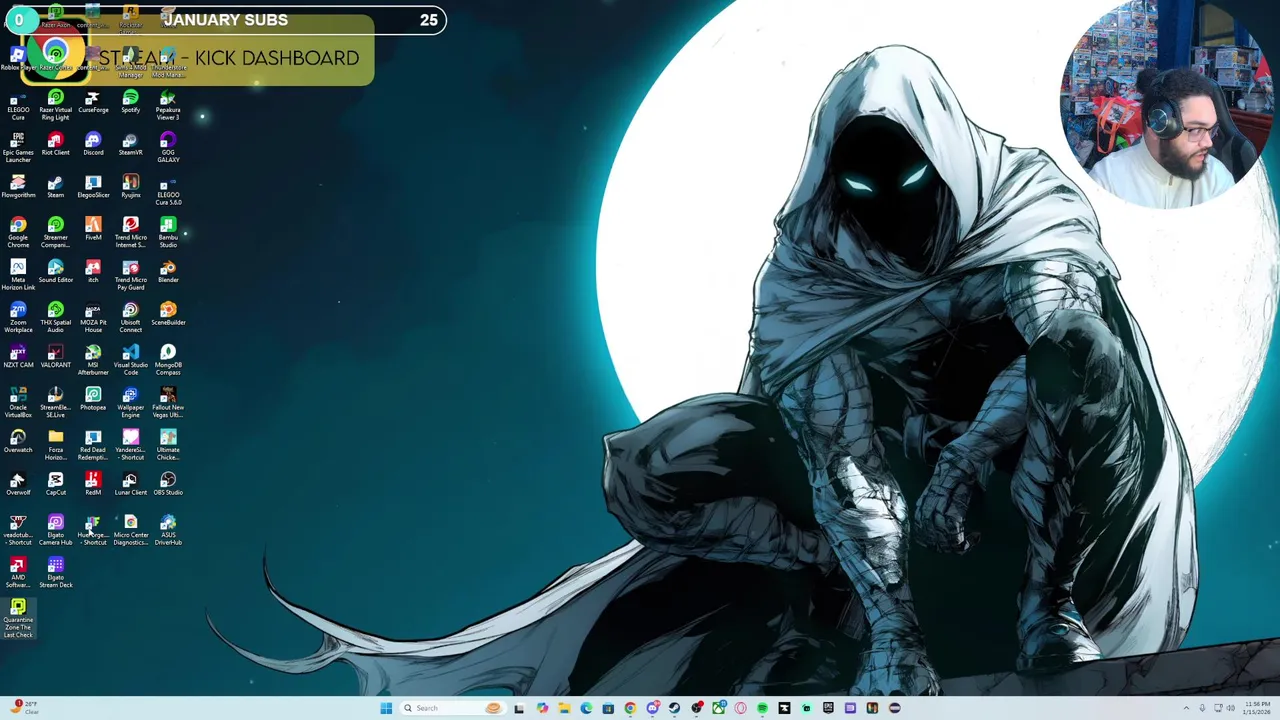
Task: Click the Flowgorithm desktop icon
Action: (x=18, y=187)
